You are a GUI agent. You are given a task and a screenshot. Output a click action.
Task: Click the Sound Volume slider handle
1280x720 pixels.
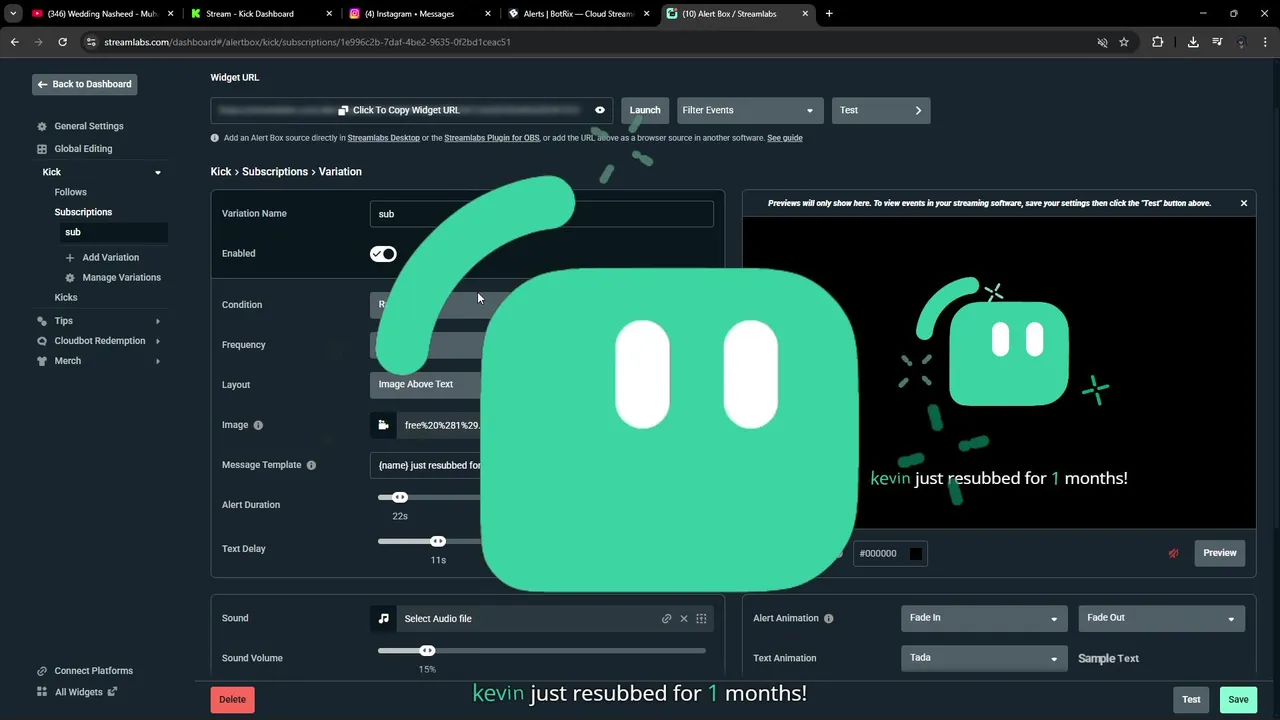[x=427, y=651]
